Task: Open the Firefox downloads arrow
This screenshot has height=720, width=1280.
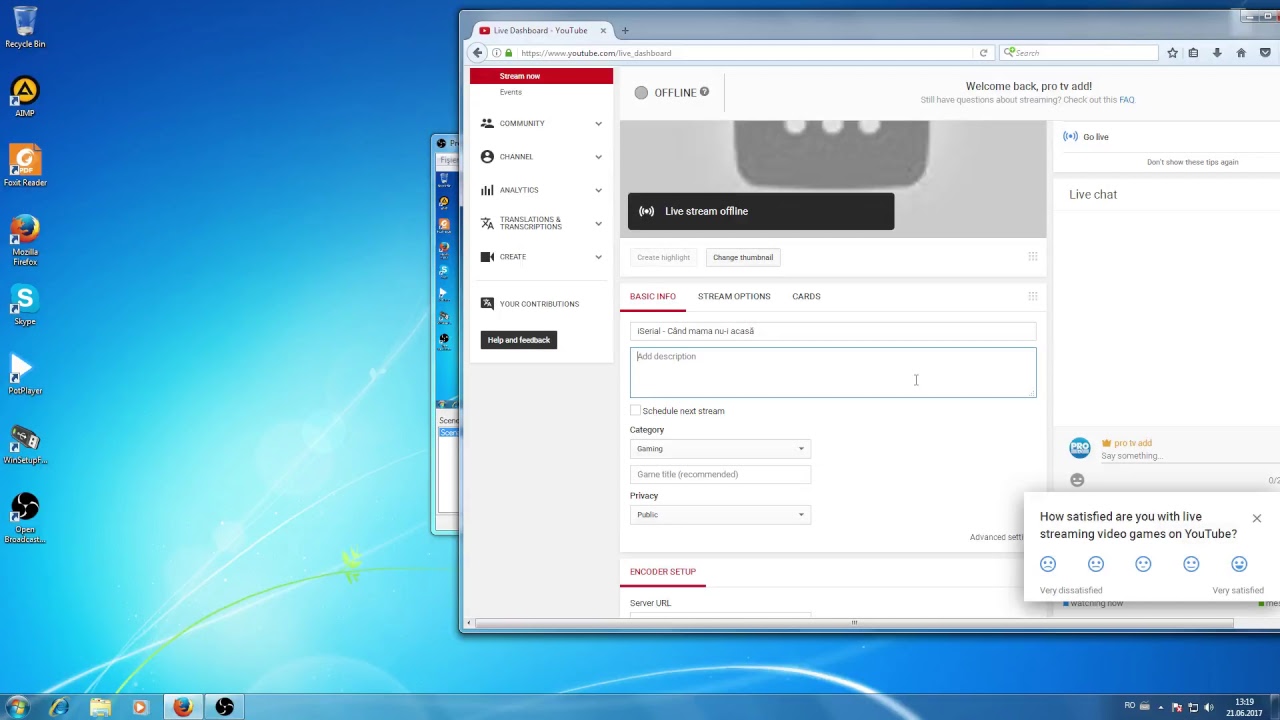Action: pyautogui.click(x=1217, y=53)
